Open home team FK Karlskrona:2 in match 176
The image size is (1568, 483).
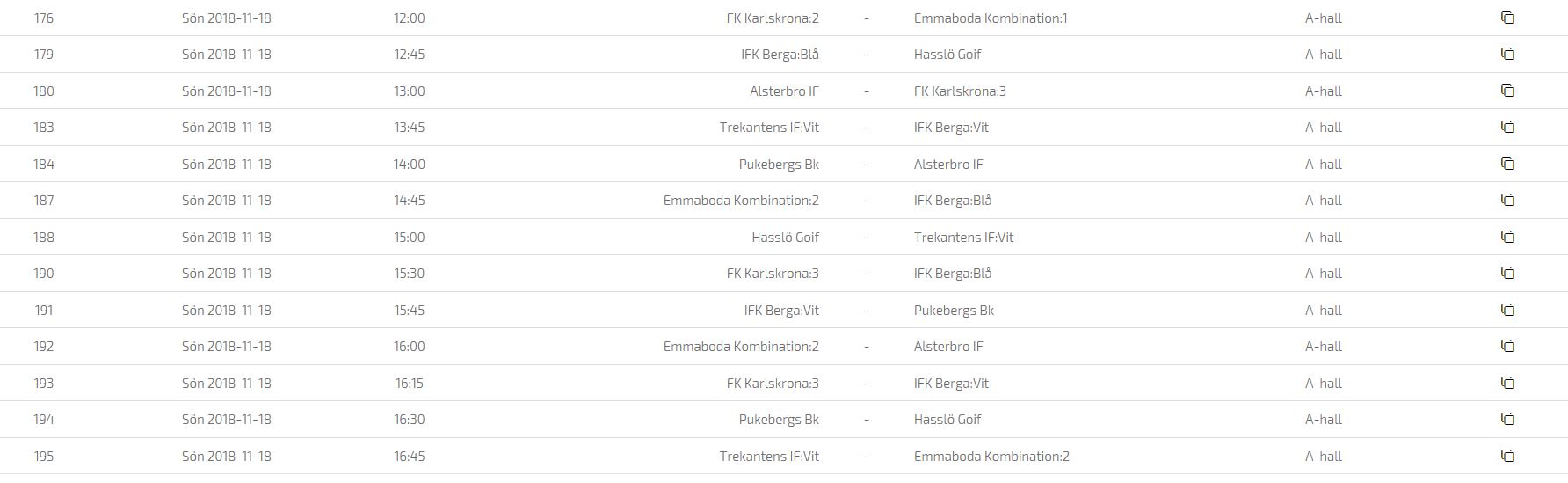click(x=773, y=18)
